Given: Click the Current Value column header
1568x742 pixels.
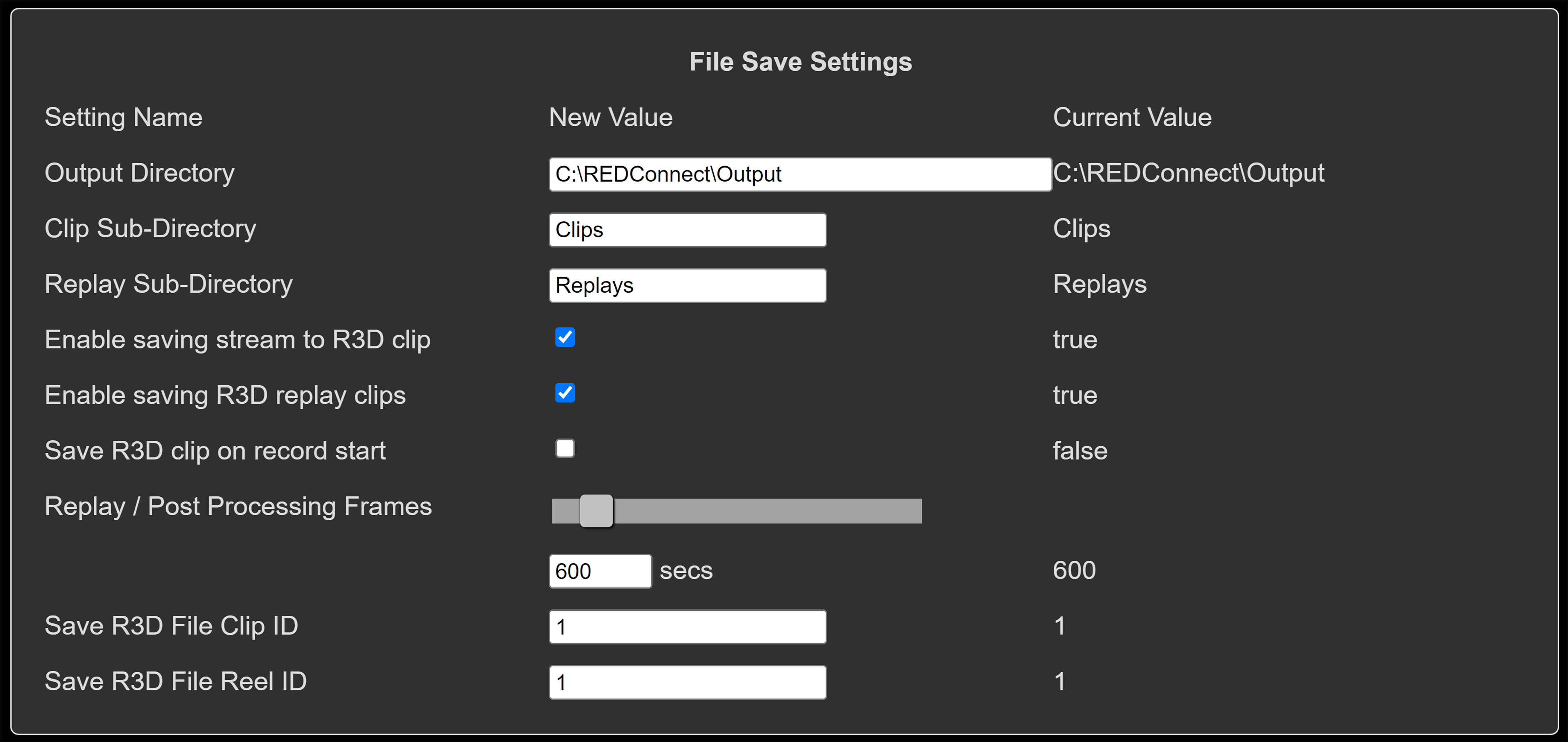Looking at the screenshot, I should (1132, 117).
